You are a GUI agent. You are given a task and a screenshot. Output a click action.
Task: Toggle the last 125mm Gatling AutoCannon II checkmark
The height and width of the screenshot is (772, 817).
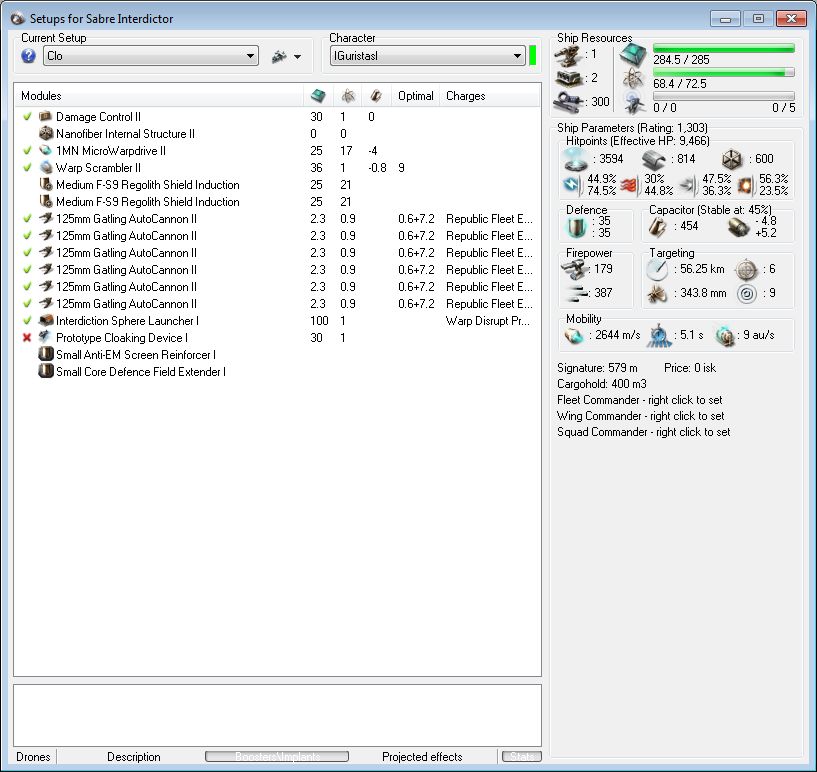pyautogui.click(x=27, y=304)
